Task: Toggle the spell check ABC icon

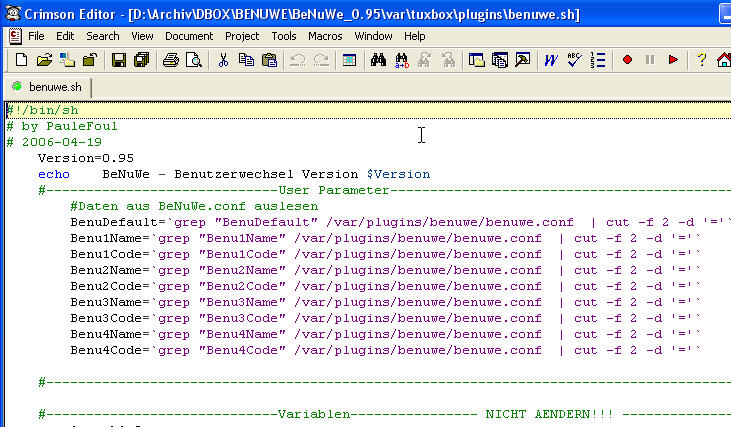Action: (574, 61)
